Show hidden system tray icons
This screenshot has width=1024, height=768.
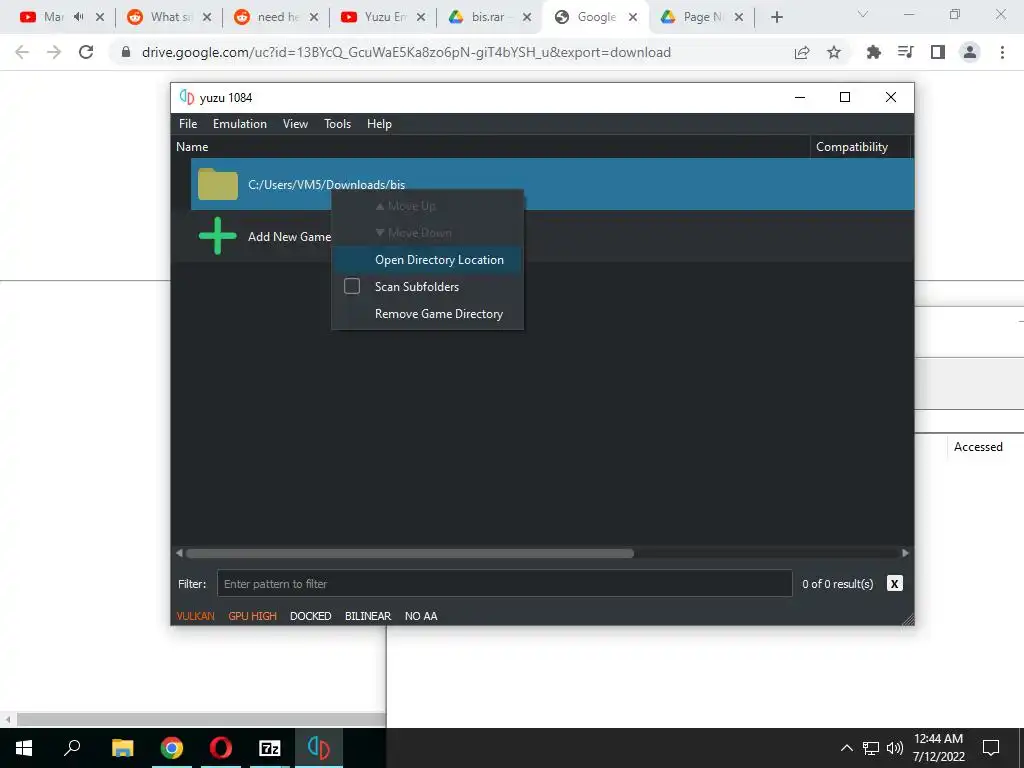click(x=846, y=748)
